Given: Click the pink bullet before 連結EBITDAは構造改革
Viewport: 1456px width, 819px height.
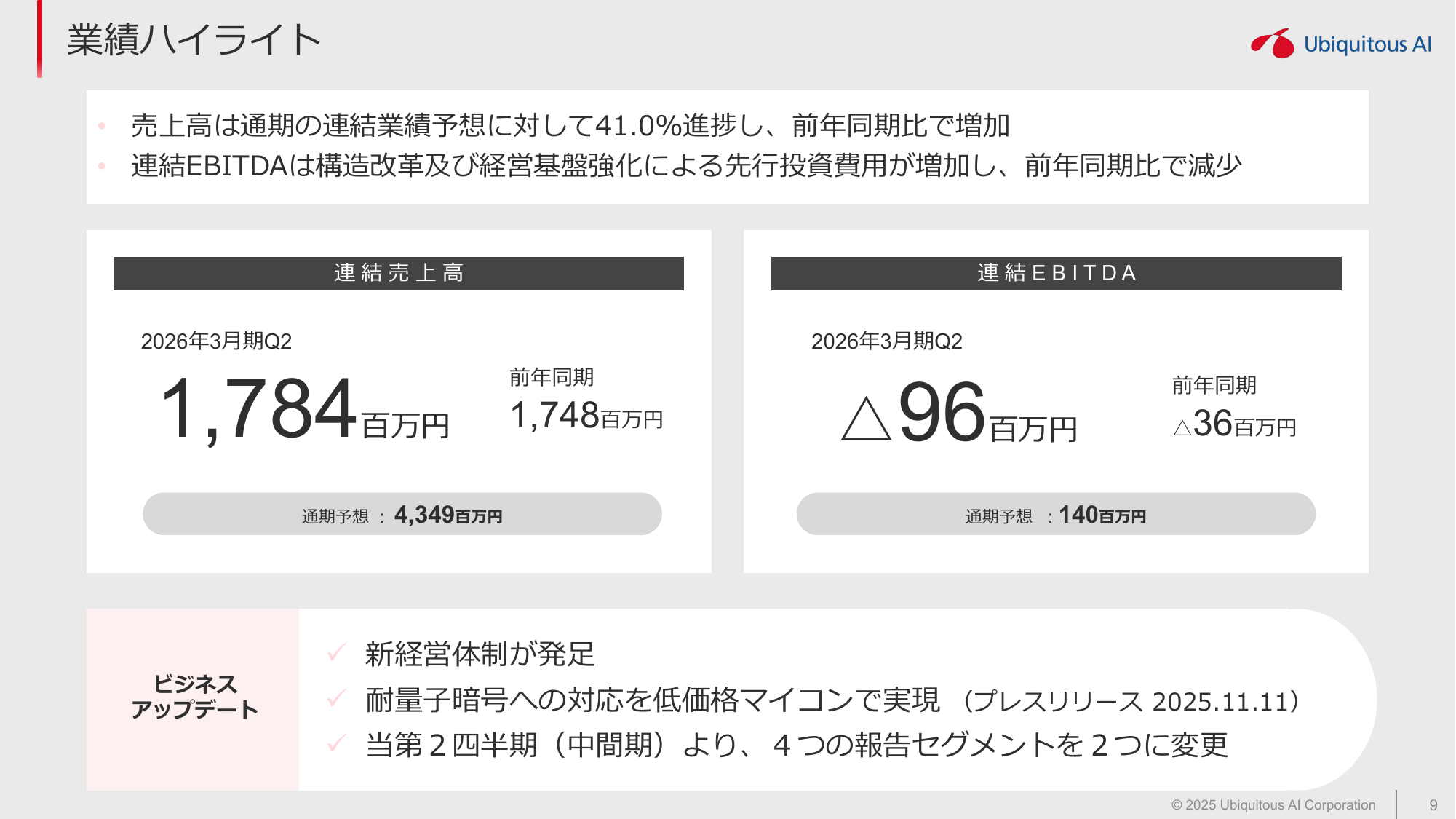Looking at the screenshot, I should (102, 166).
